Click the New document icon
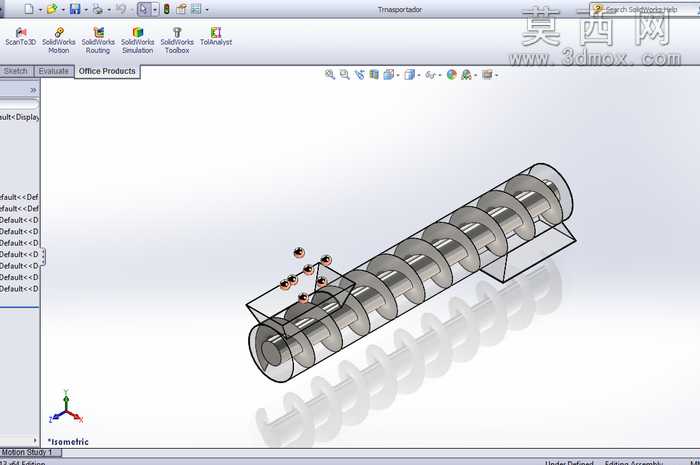 (29, 9)
